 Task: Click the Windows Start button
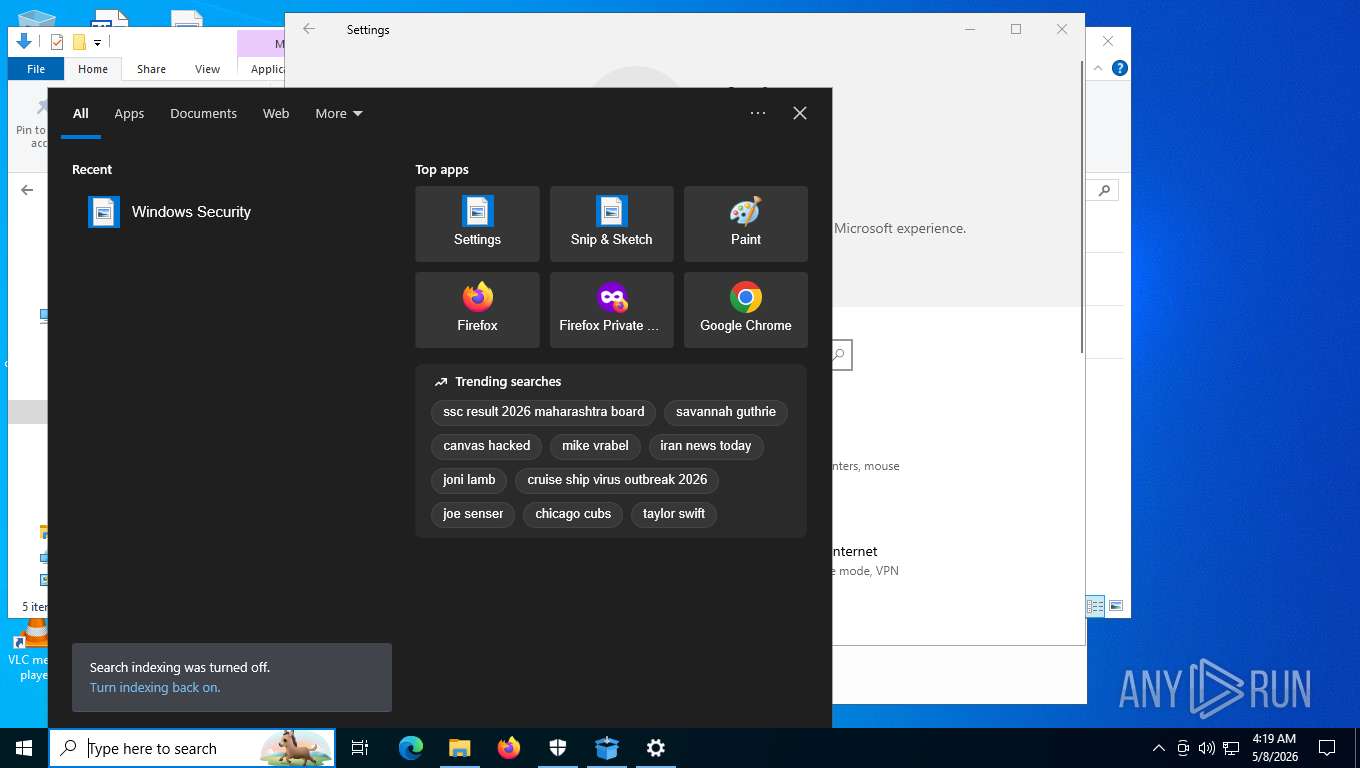tap(24, 748)
